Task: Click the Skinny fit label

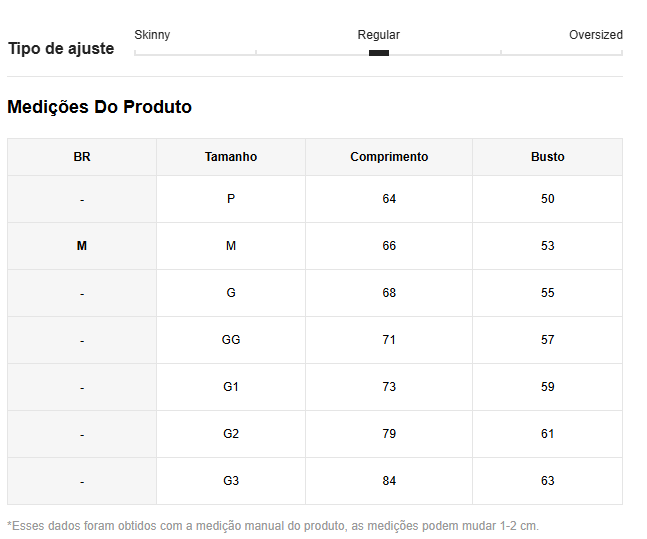Action: [152, 35]
